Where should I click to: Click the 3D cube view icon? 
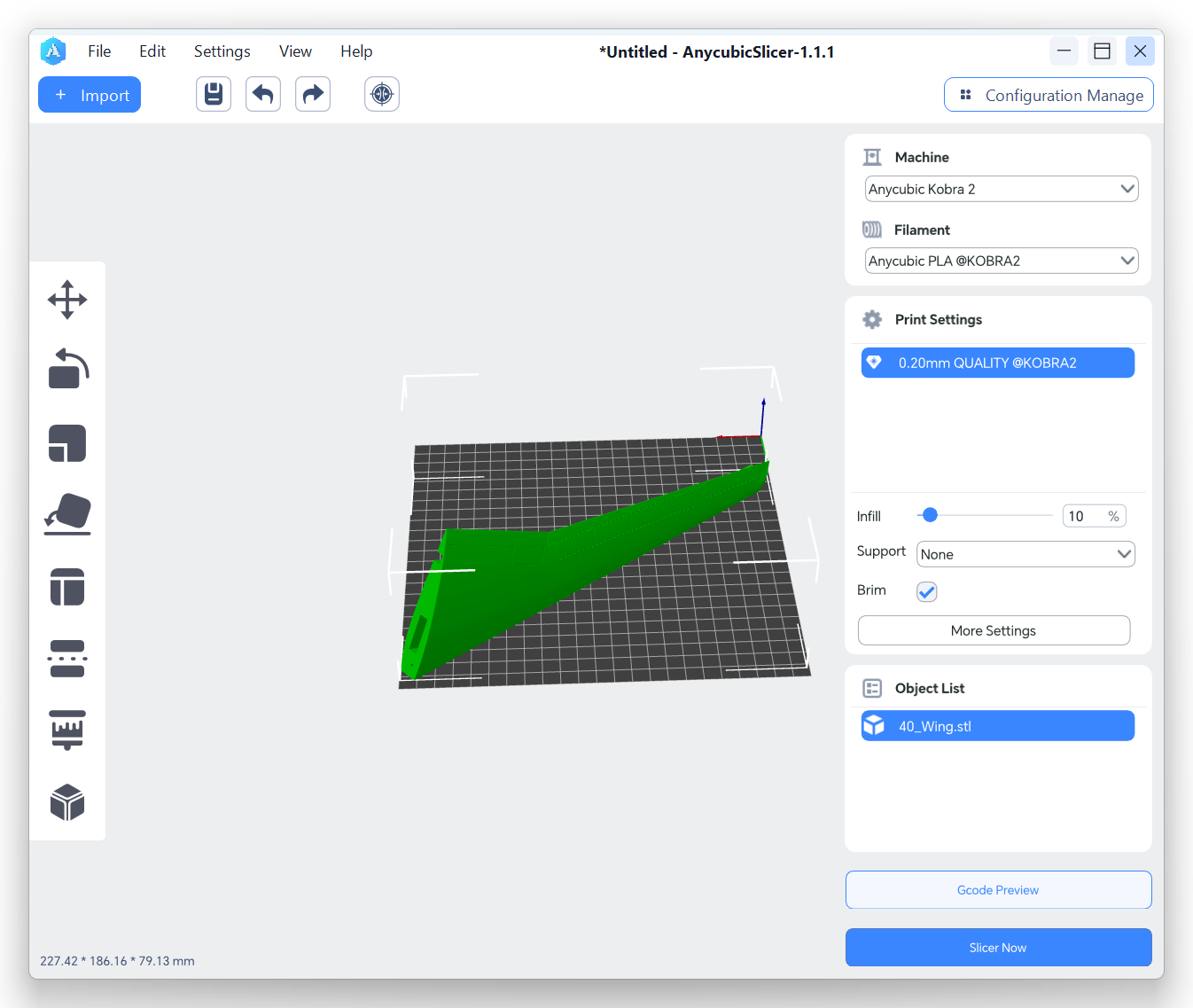(67, 802)
